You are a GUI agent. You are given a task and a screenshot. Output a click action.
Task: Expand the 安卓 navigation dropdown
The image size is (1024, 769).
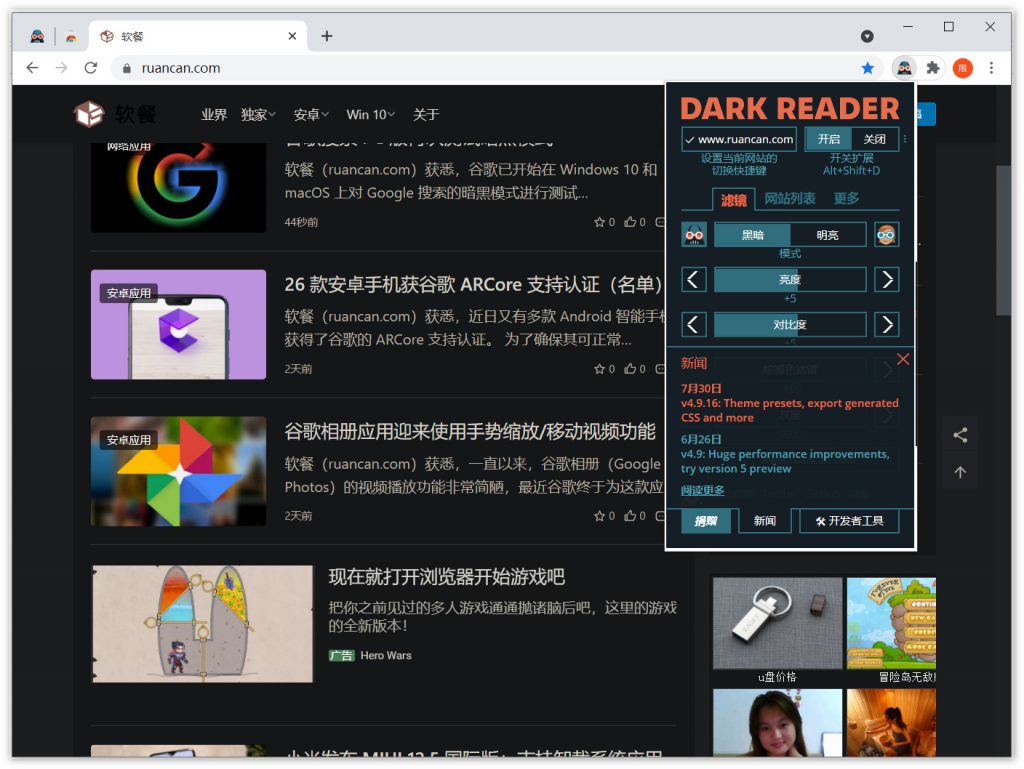311,115
